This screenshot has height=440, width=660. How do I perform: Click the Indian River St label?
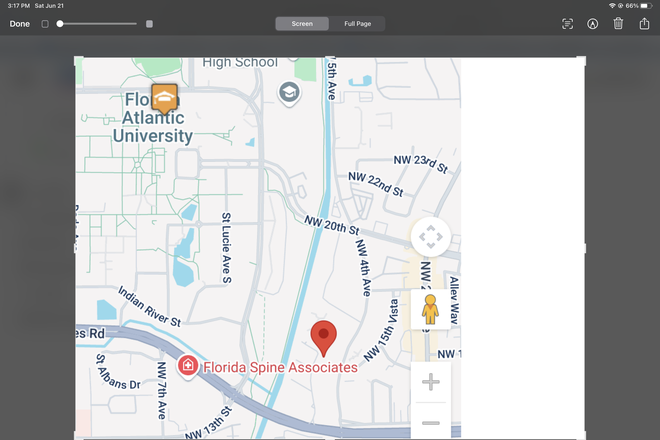149,306
